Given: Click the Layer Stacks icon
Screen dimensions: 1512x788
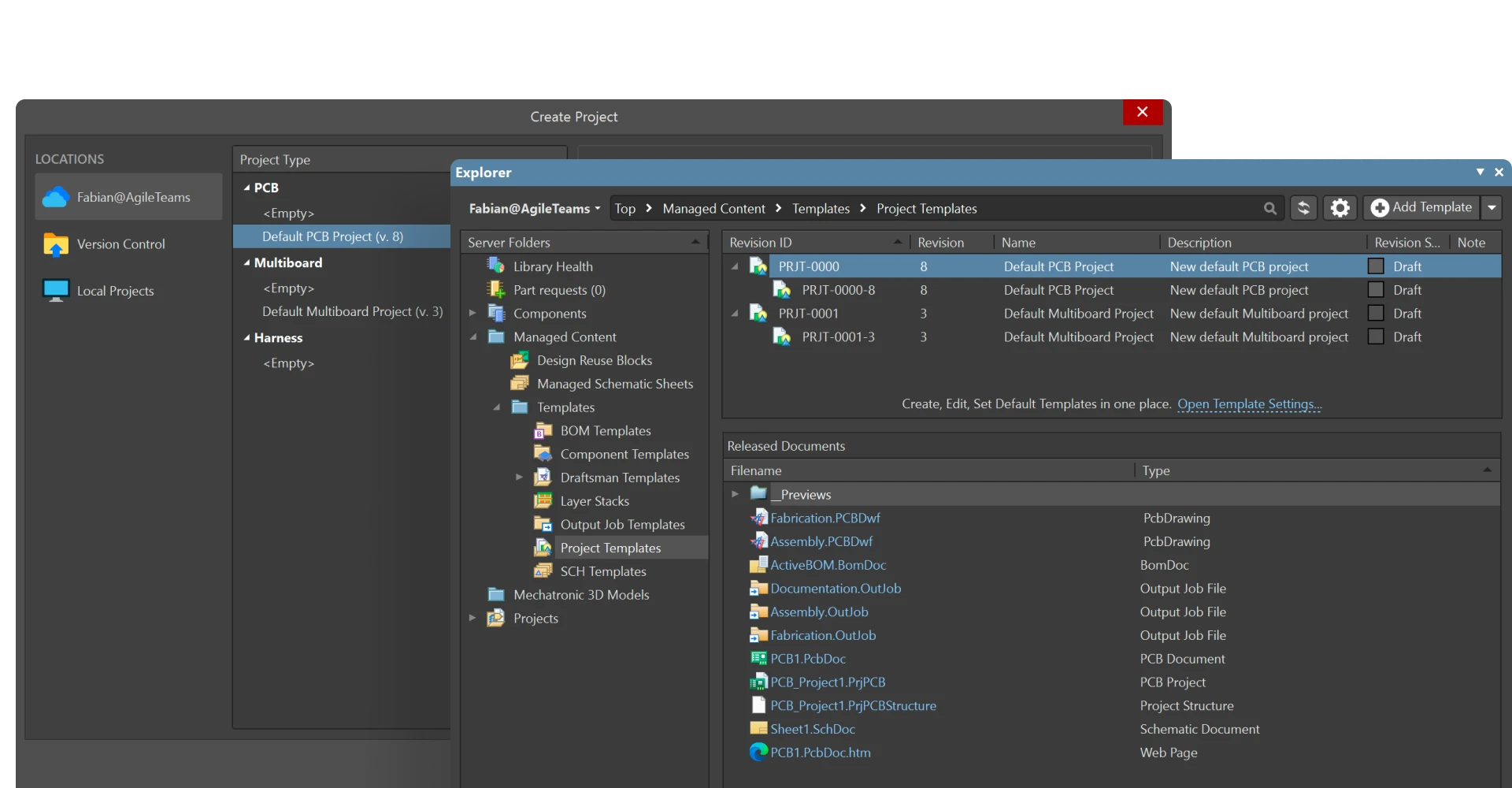Looking at the screenshot, I should 543,501.
